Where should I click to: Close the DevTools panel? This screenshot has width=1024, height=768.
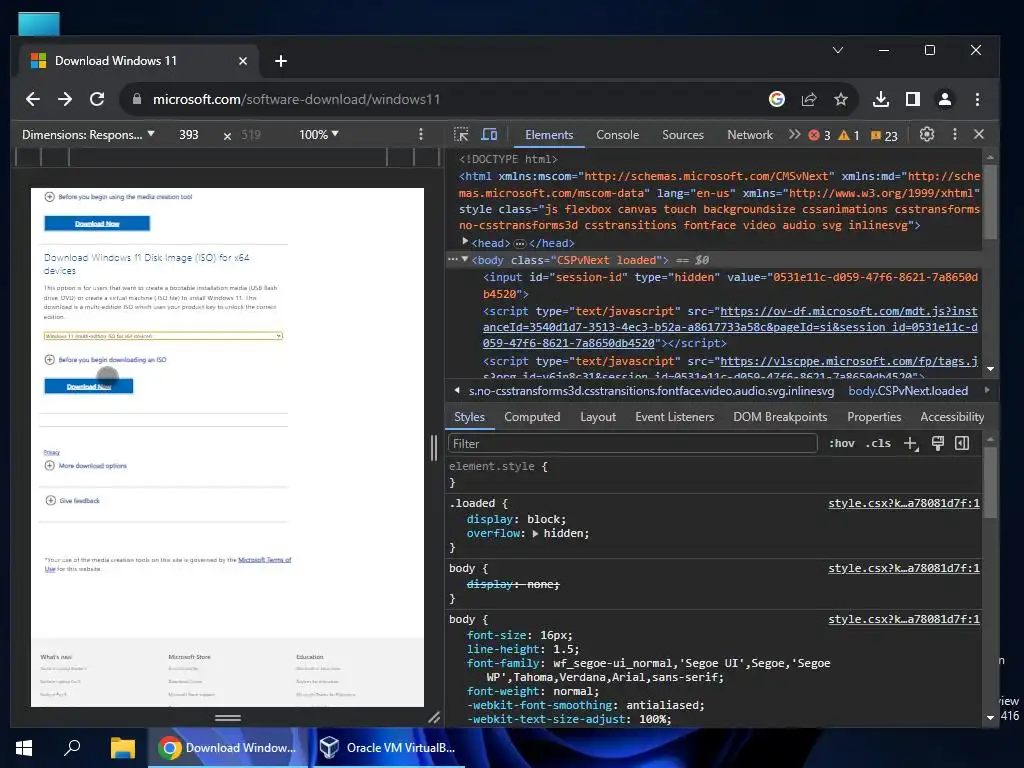[x=978, y=134]
